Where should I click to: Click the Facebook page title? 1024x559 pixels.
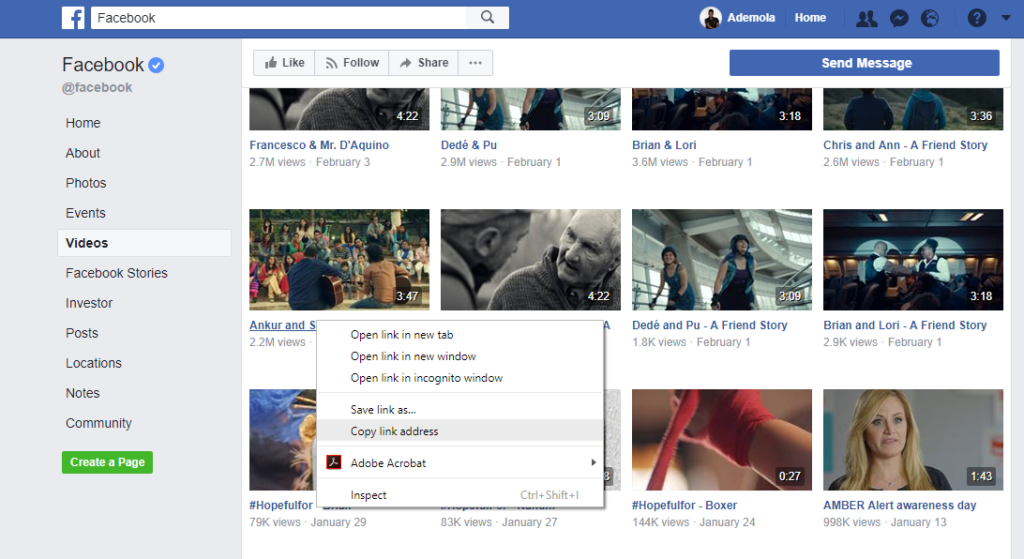pos(103,65)
